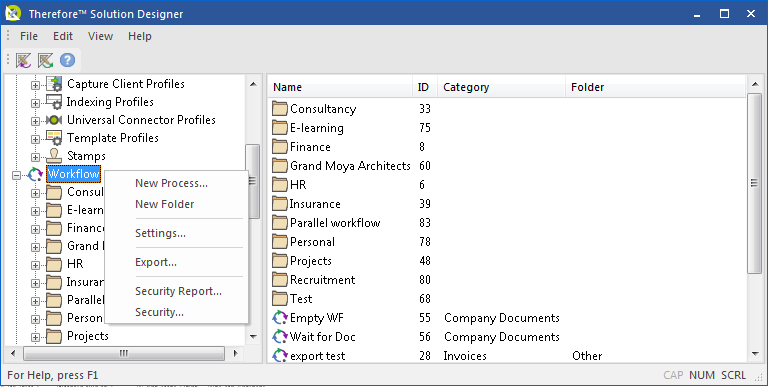Click the first connect toolbar icon
The height and width of the screenshot is (387, 769).
(x=24, y=60)
